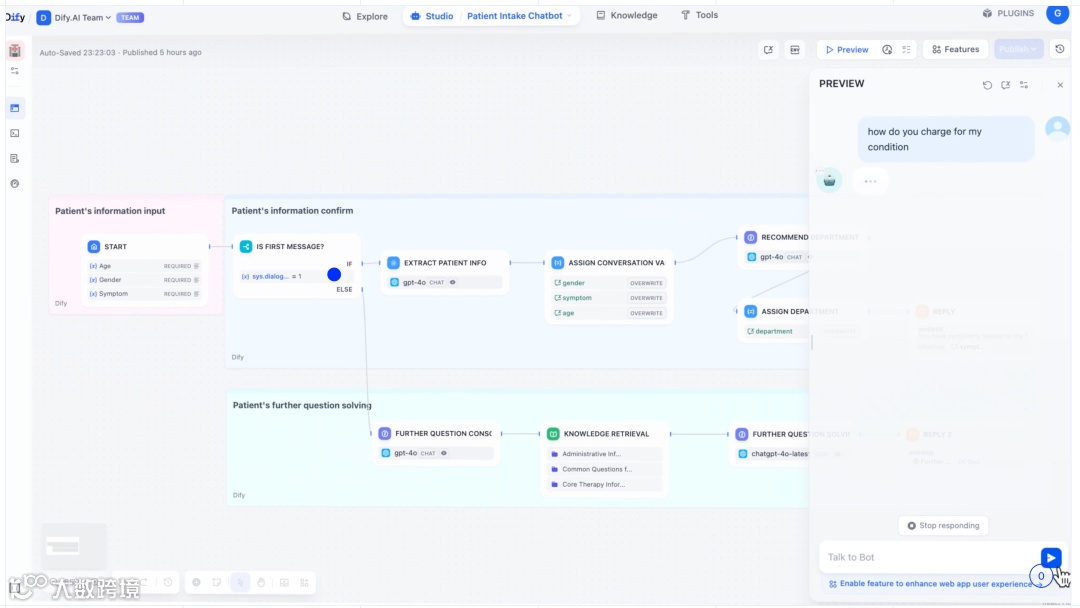
Task: Close the Preview panel
Action: 1060,85
